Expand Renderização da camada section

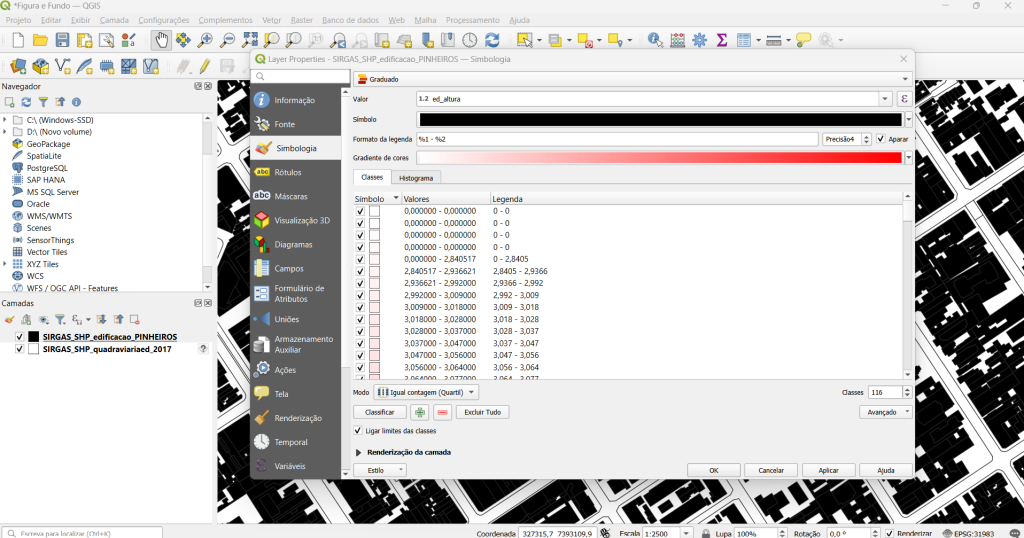pyautogui.click(x=359, y=452)
